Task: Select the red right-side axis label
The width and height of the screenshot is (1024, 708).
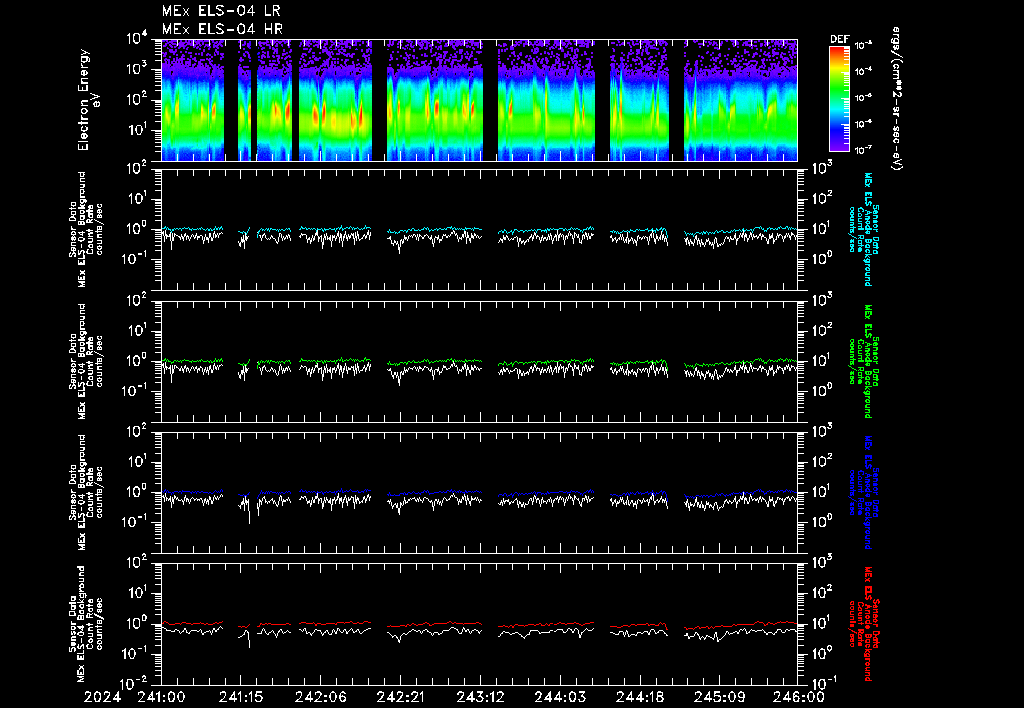Action: (863, 624)
